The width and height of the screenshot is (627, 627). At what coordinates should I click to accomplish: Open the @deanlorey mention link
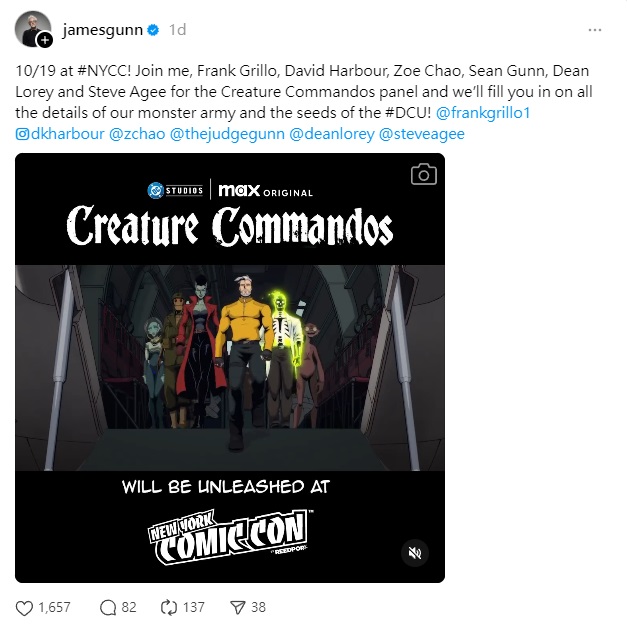(331, 134)
